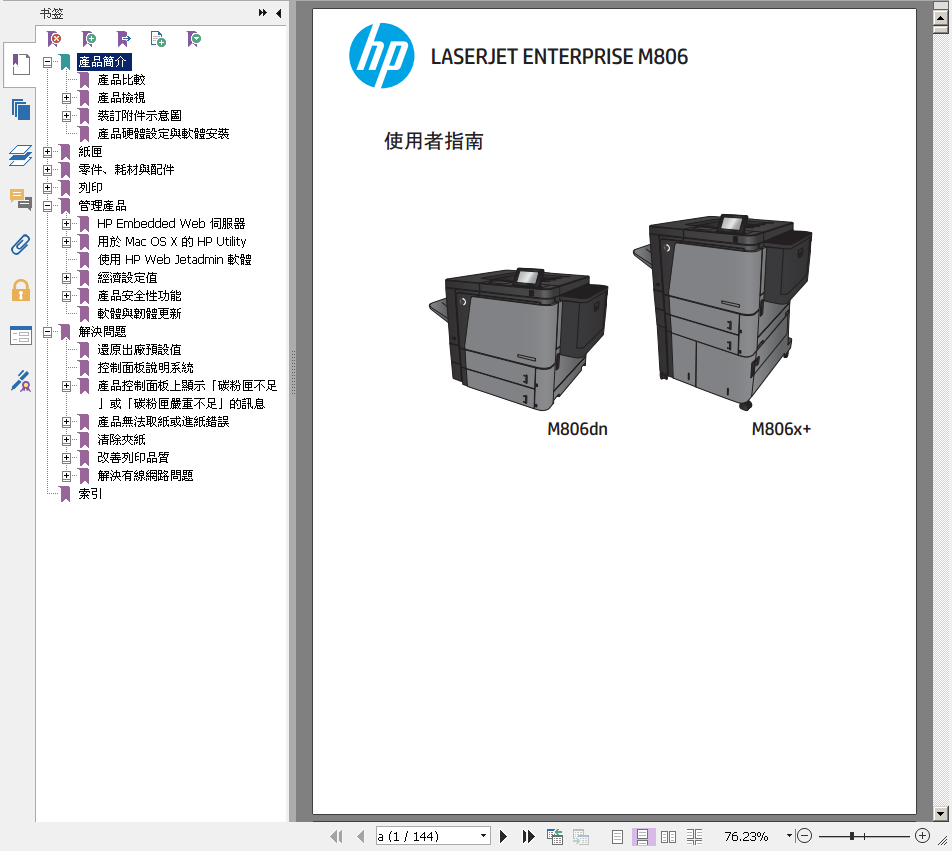
Task: Open the Layers sidebar panel
Action: (x=21, y=155)
